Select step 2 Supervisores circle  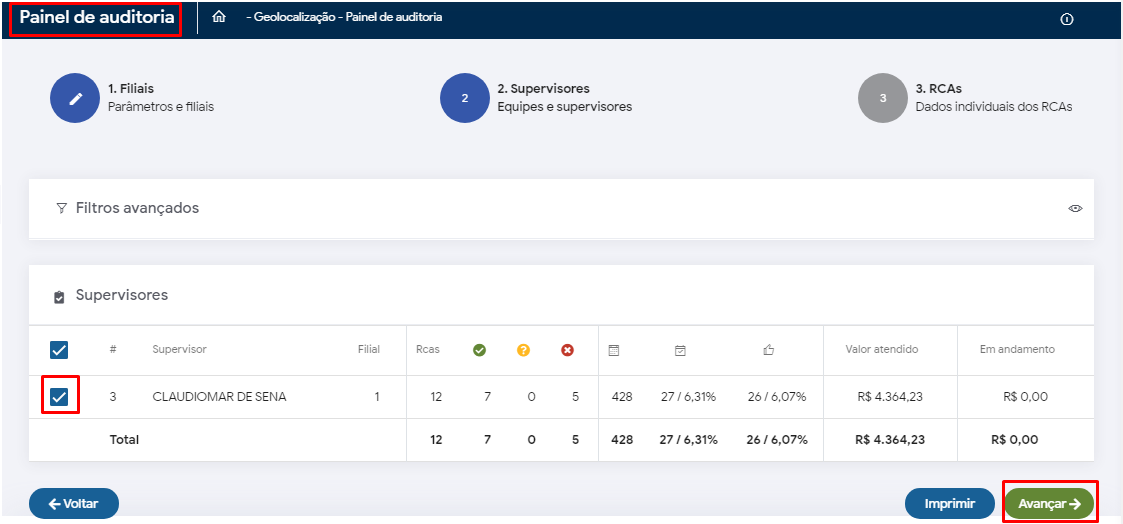(x=465, y=98)
